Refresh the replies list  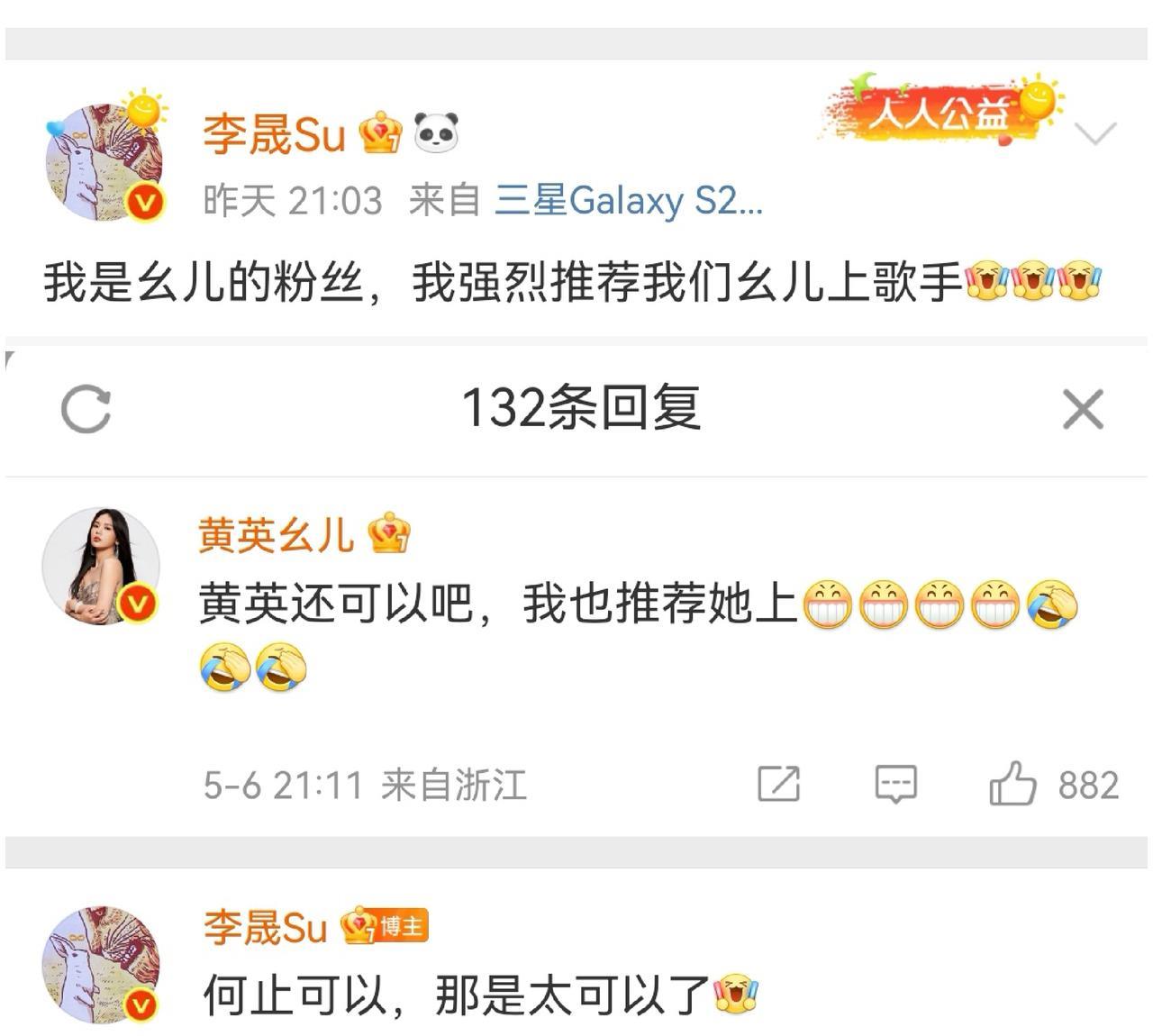tap(86, 409)
